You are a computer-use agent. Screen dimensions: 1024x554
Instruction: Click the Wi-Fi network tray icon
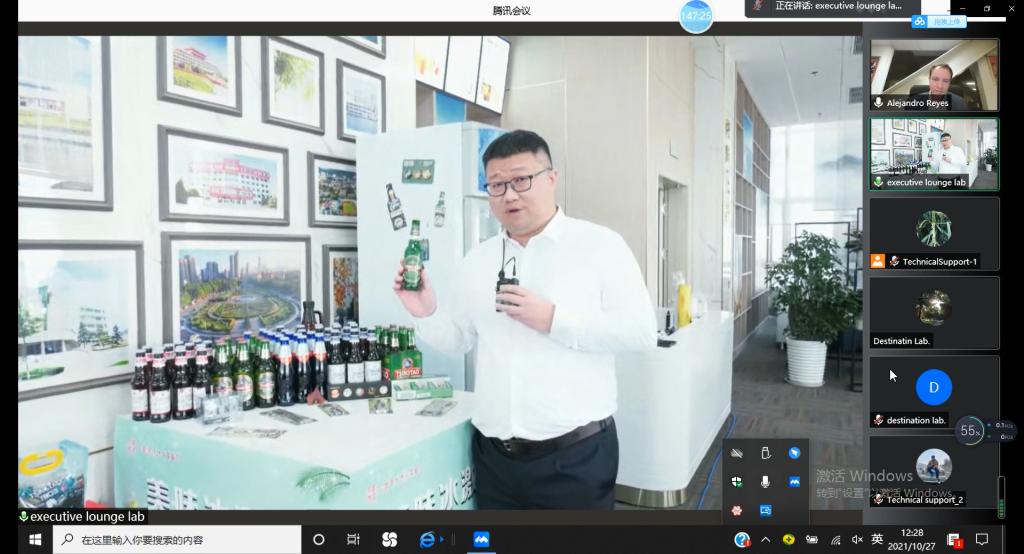point(835,539)
